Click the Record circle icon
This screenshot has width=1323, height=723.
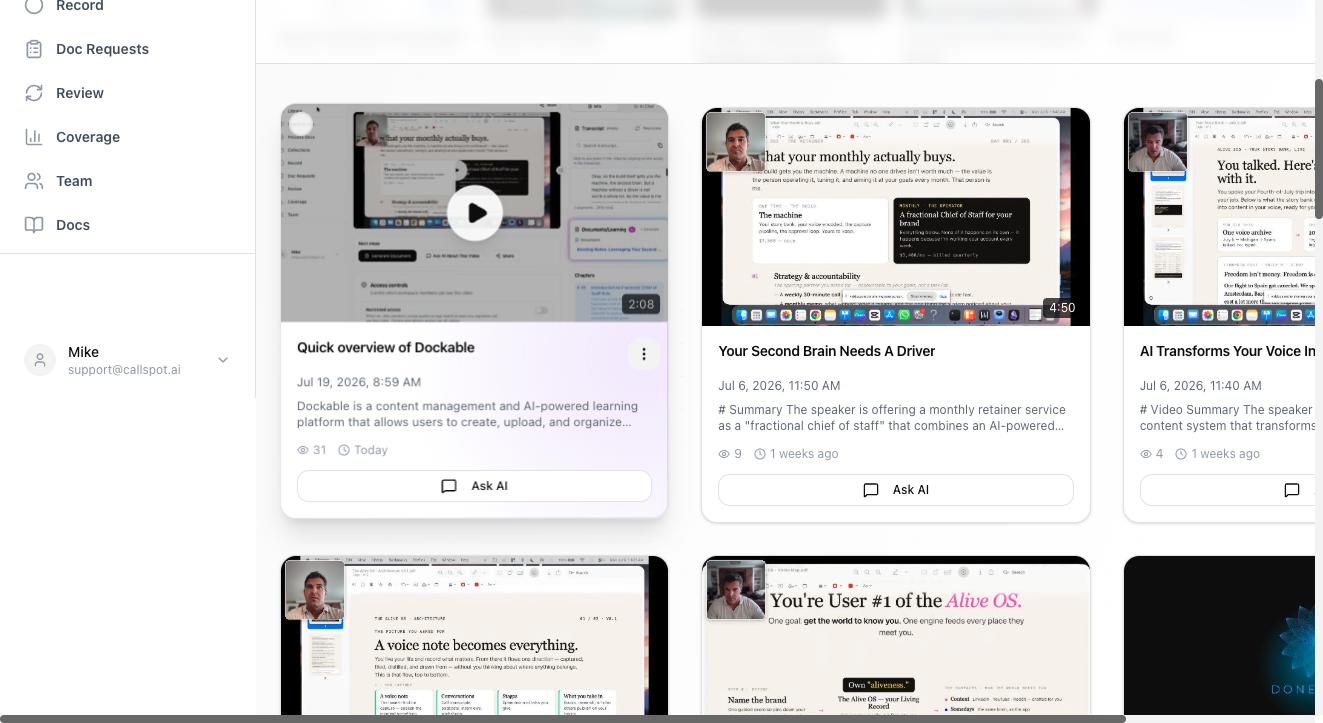pyautogui.click(x=34, y=6)
